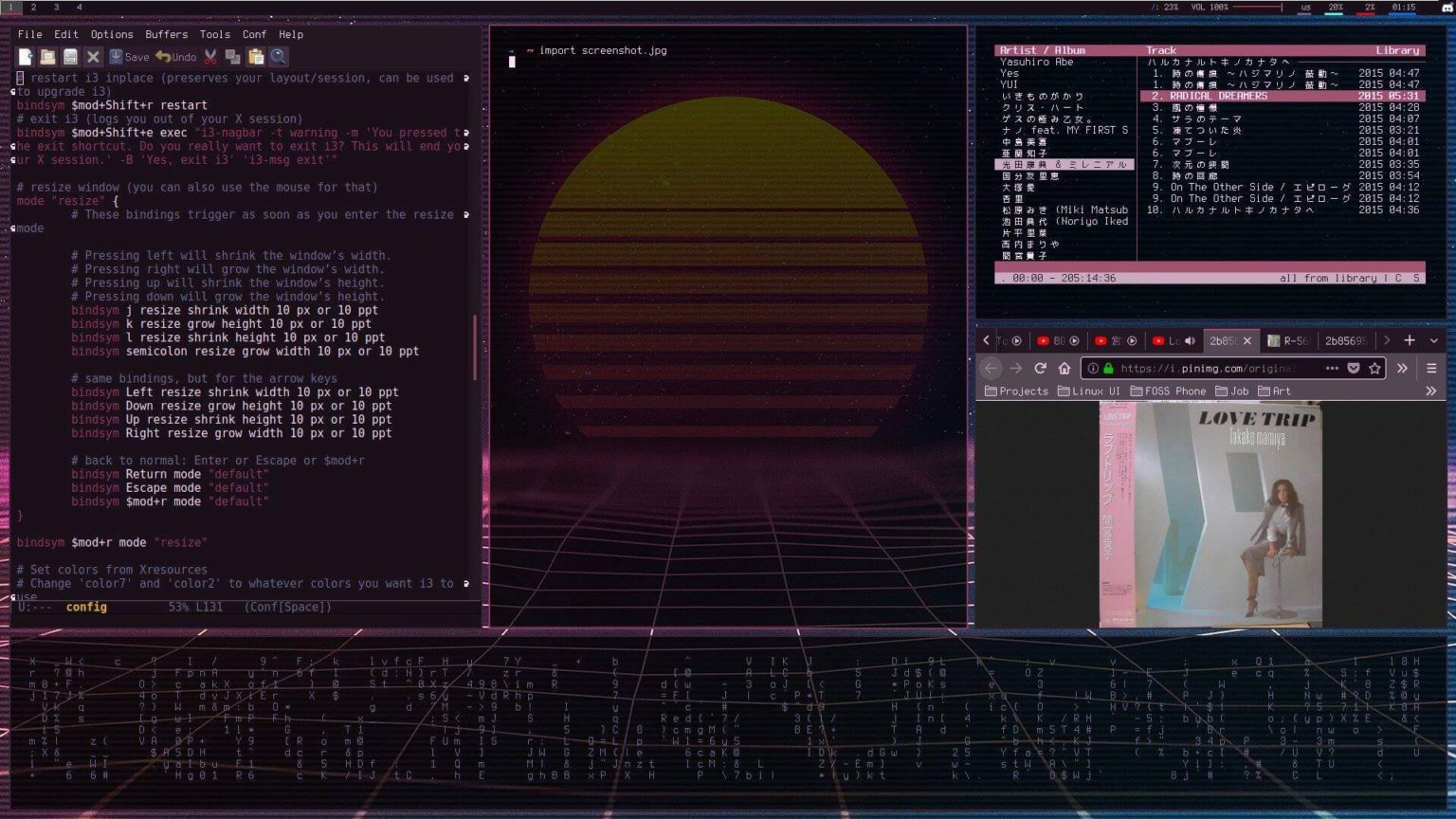Click the Open file folder icon in Emacs
The width and height of the screenshot is (1456, 819).
(47, 57)
